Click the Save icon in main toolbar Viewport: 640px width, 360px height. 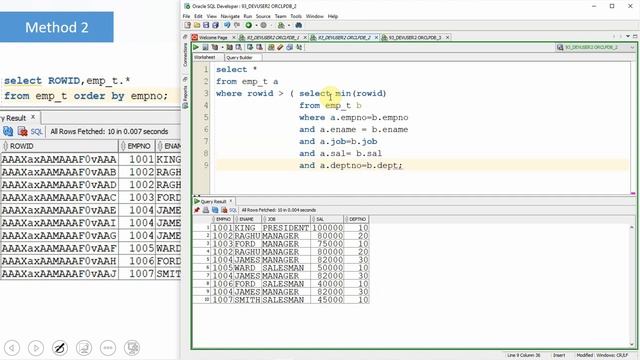206,25
